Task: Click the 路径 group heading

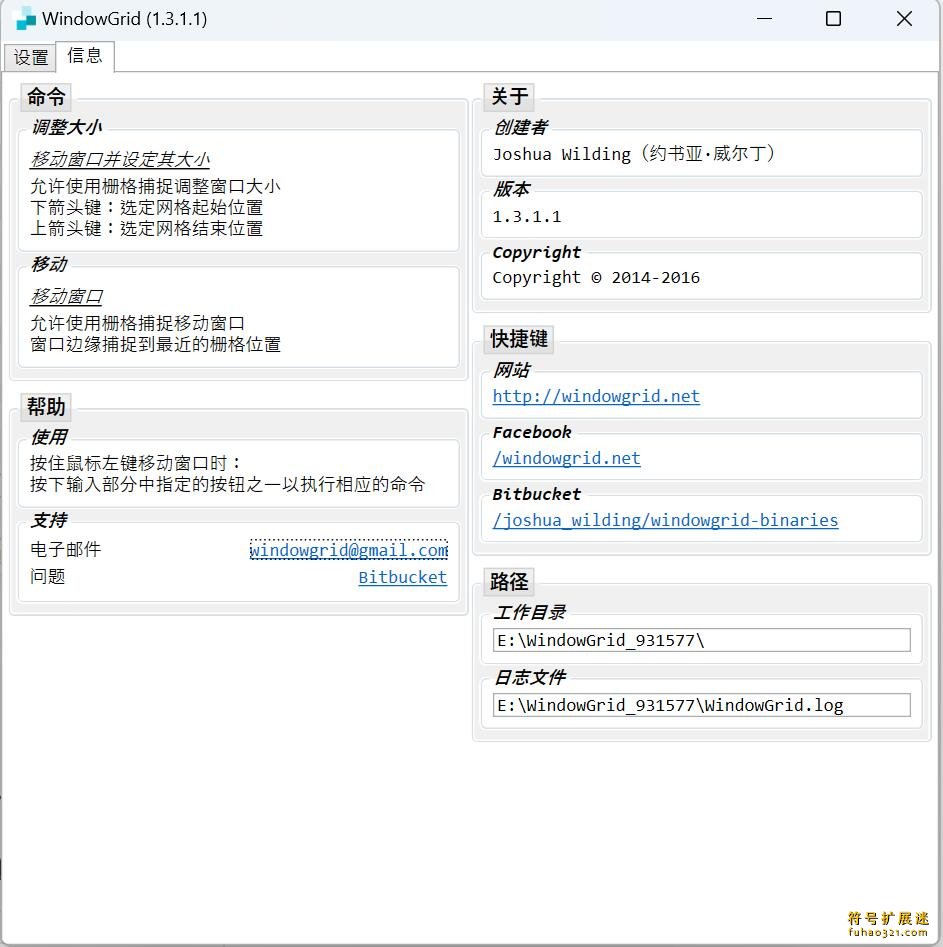Action: coord(509,582)
